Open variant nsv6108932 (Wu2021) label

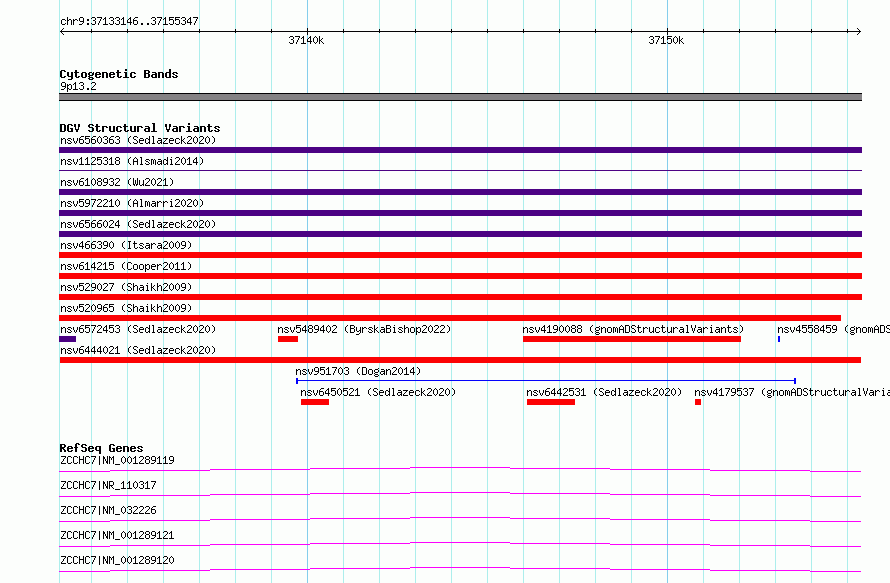click(117, 182)
